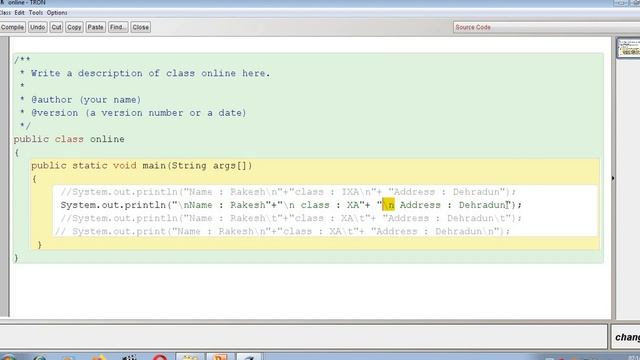This screenshot has width=640, height=360.
Task: Open the Edit menu
Action: pyautogui.click(x=20, y=13)
